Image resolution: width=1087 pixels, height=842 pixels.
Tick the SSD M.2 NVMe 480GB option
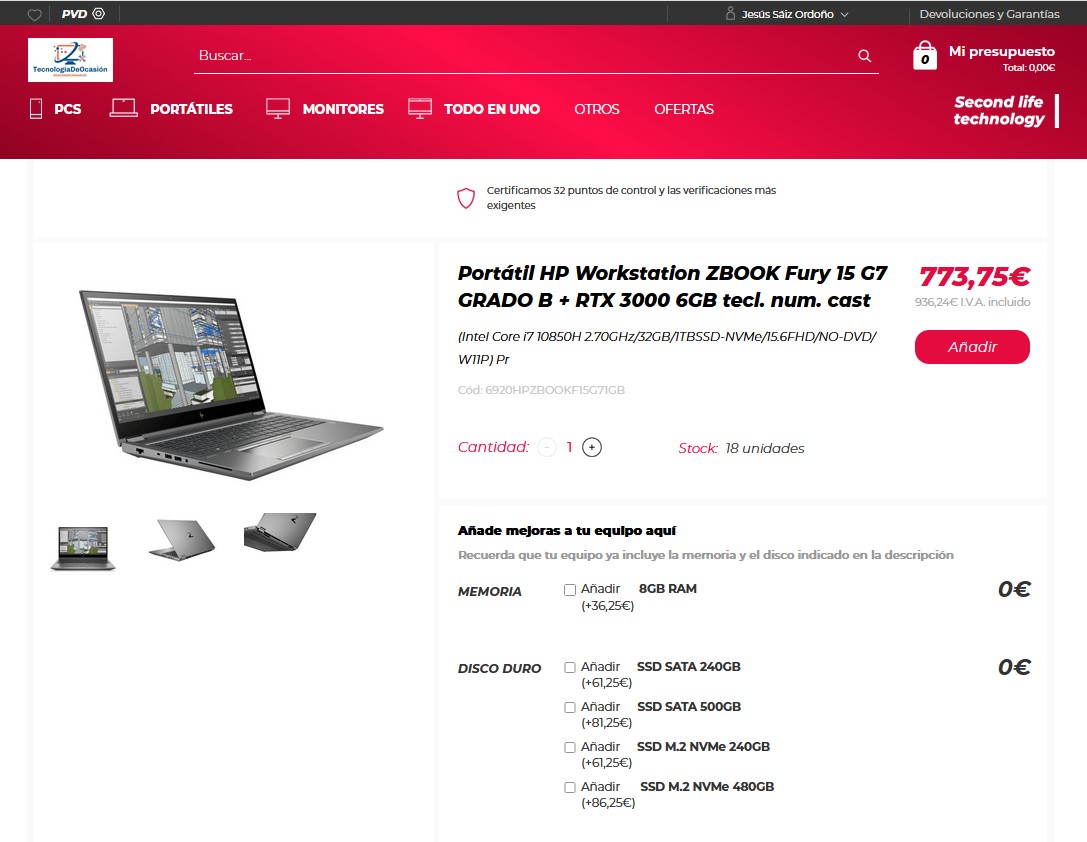click(x=570, y=787)
